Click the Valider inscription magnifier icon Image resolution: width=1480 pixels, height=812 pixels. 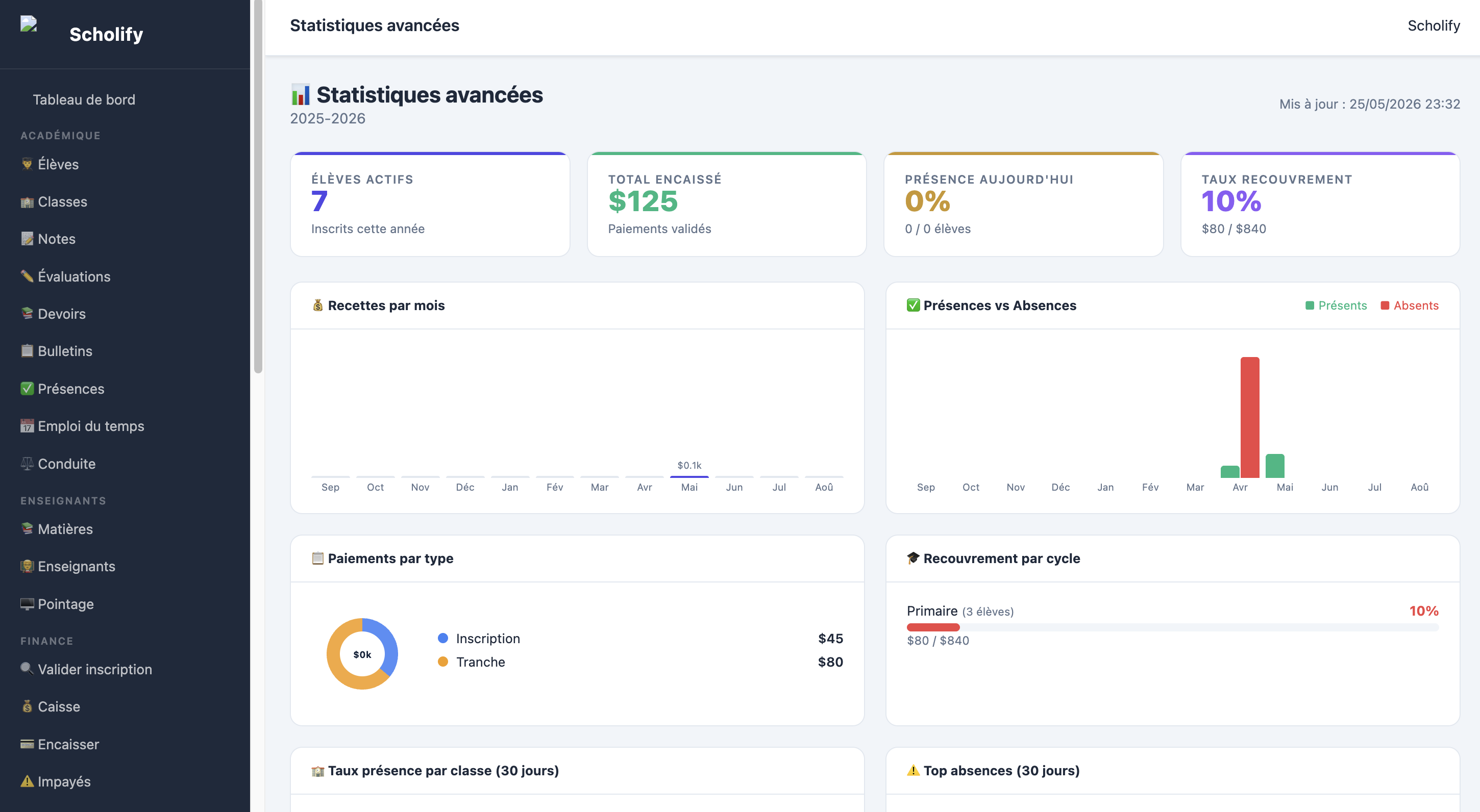click(x=27, y=669)
